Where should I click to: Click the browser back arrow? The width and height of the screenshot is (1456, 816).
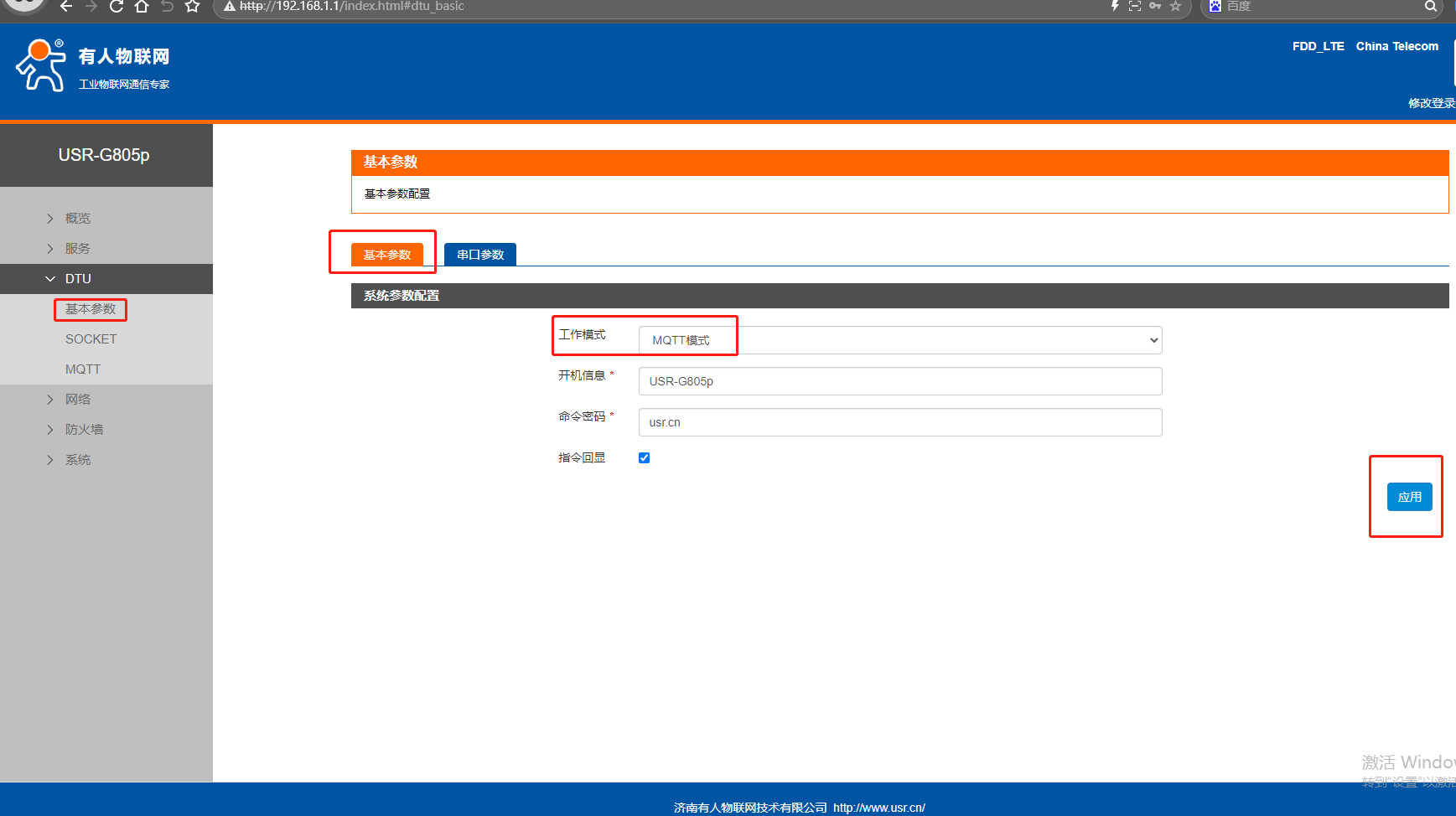[66, 7]
